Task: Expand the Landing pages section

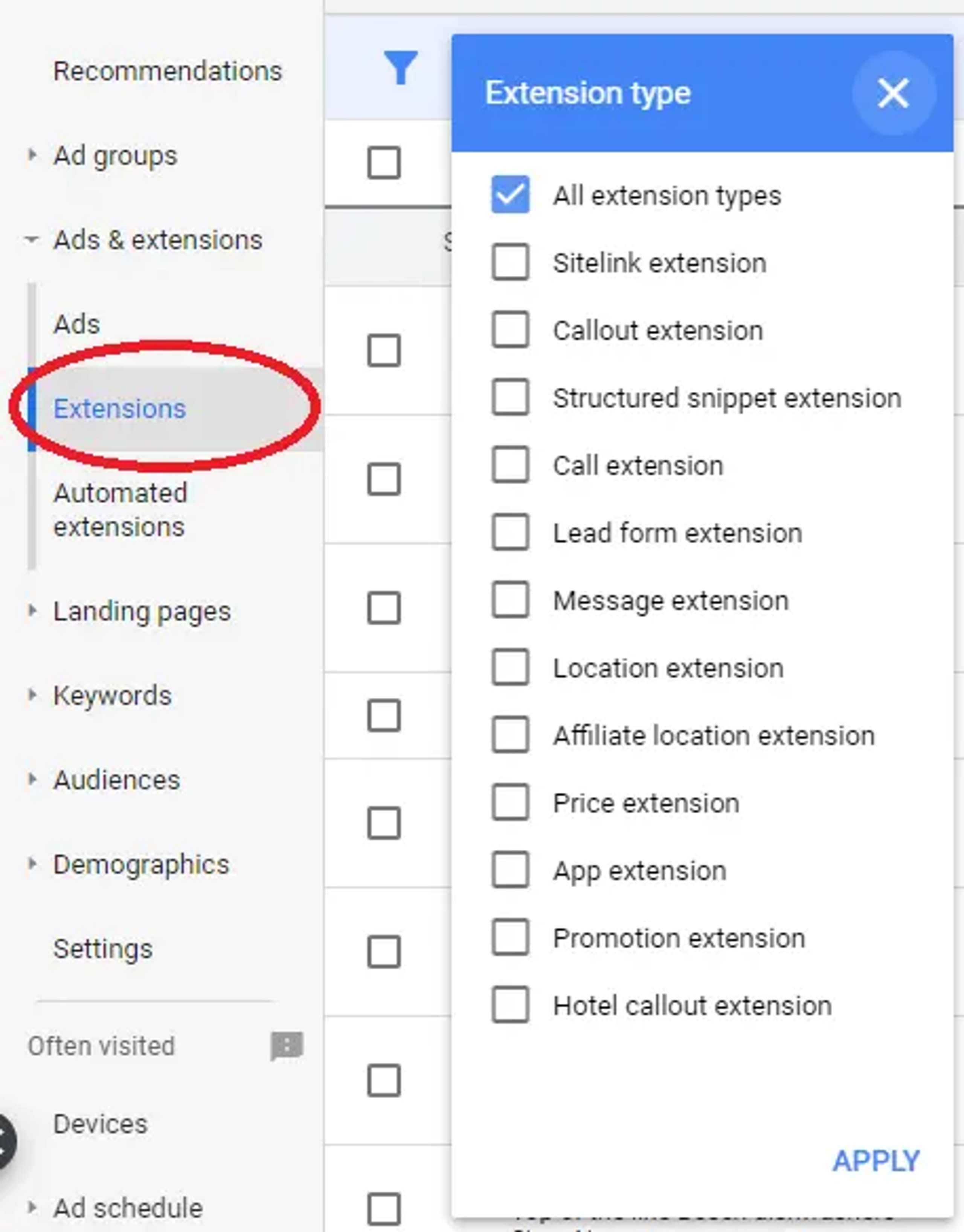Action: point(32,611)
